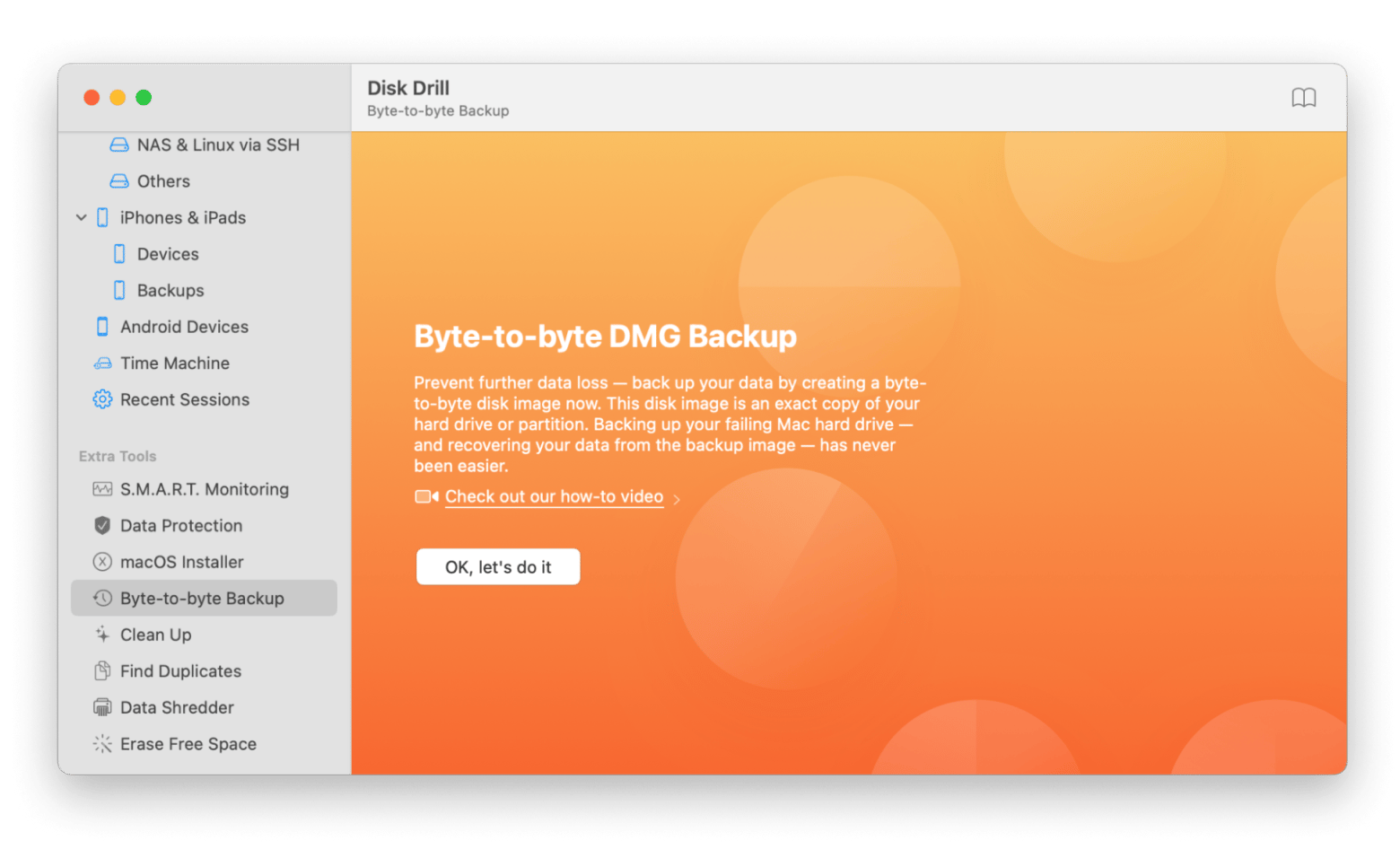The image size is (1400, 858).
Task: Click the Disk Drill window title
Action: pos(408,88)
